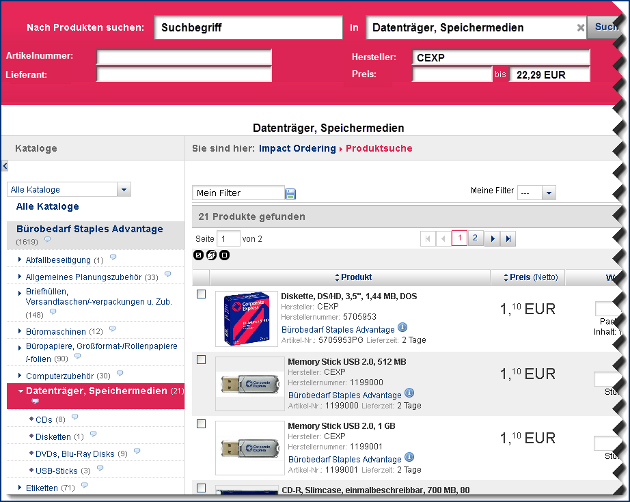
Task: Click the save filter disk icon
Action: point(290,193)
